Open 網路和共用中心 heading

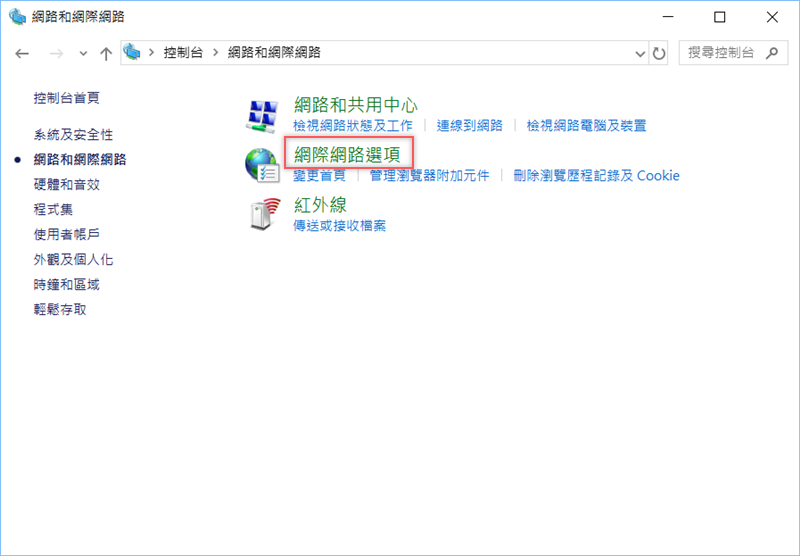(x=356, y=105)
